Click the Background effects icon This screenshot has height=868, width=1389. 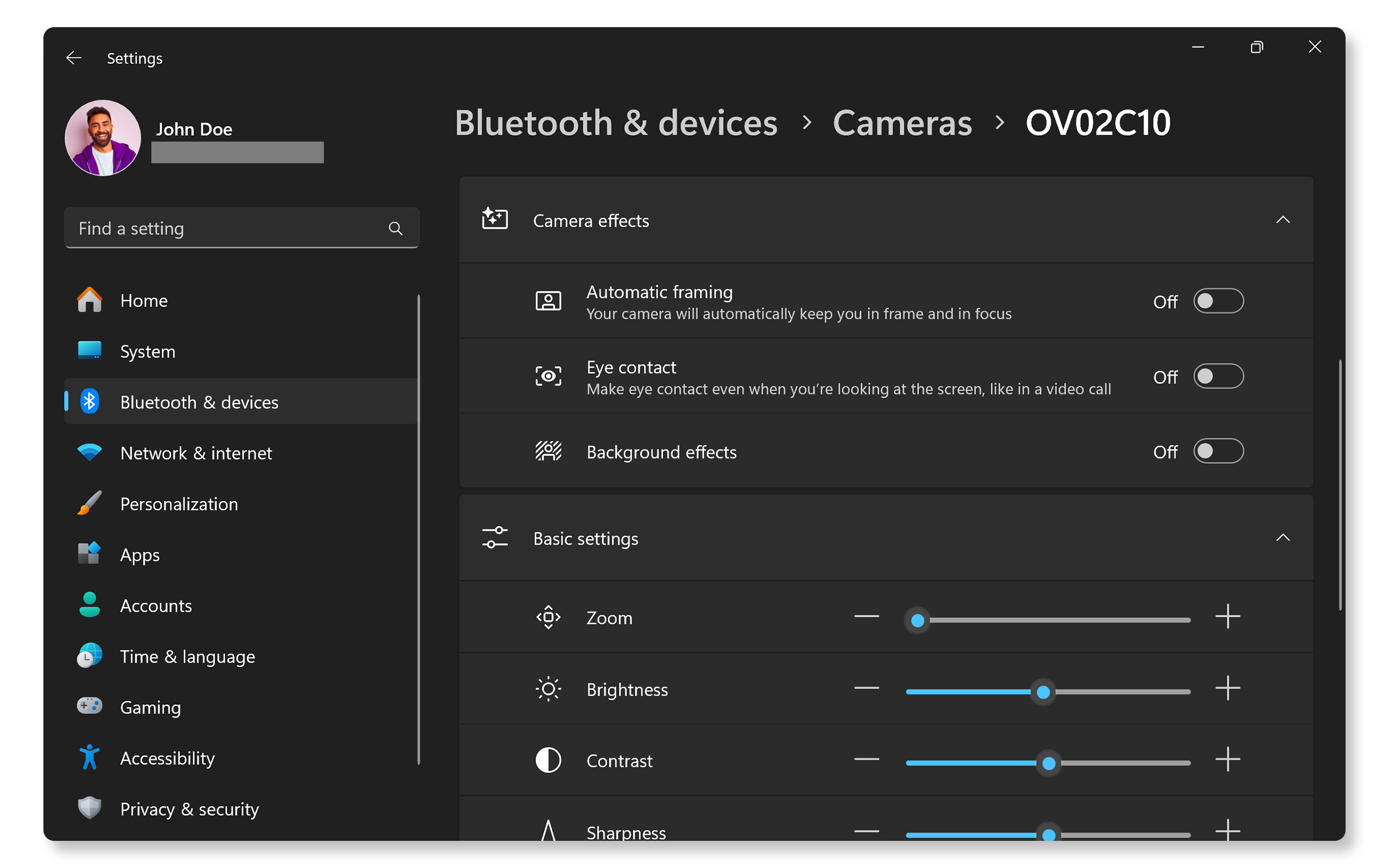pos(548,451)
